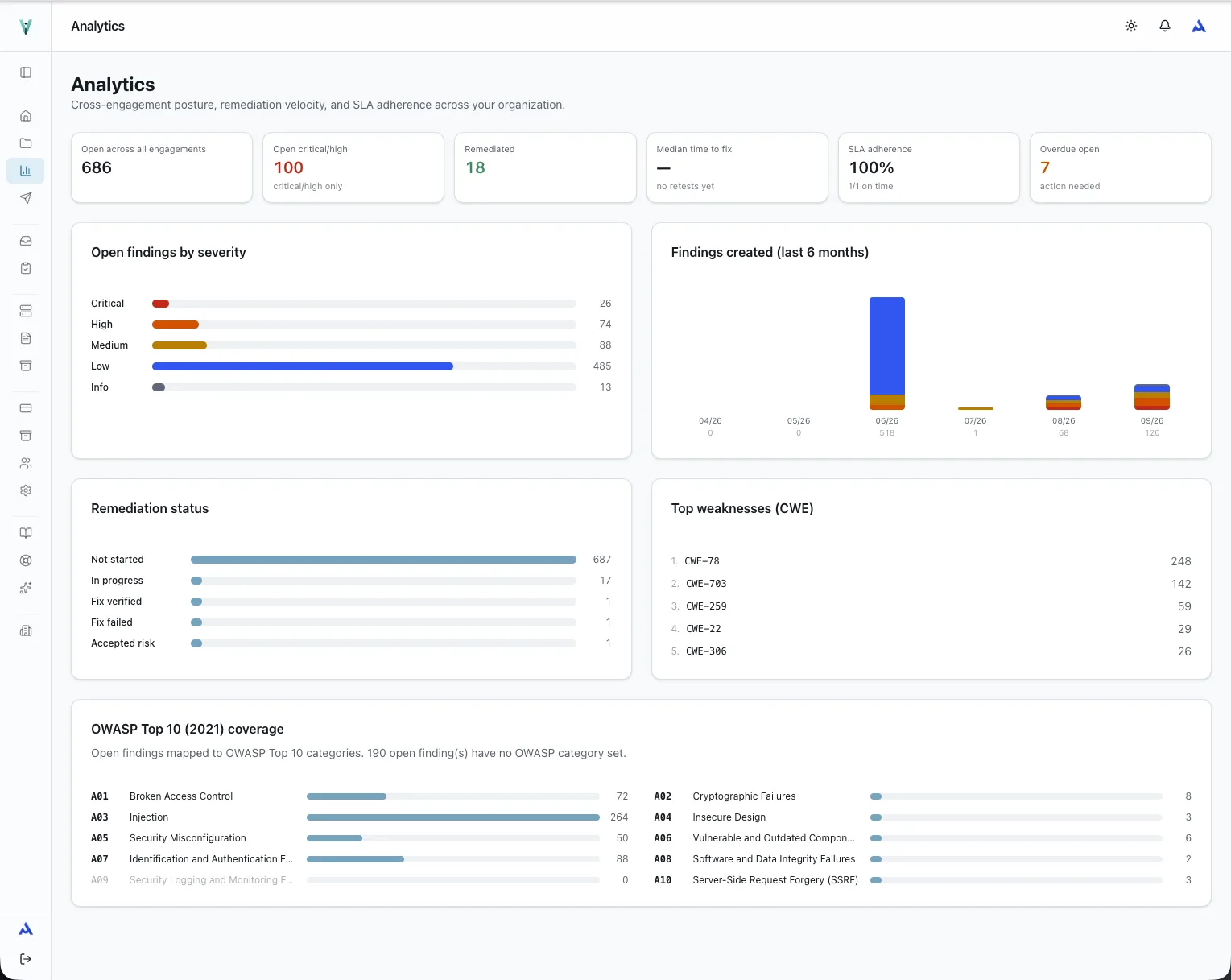Select the CWE-78 weakness row

click(932, 561)
